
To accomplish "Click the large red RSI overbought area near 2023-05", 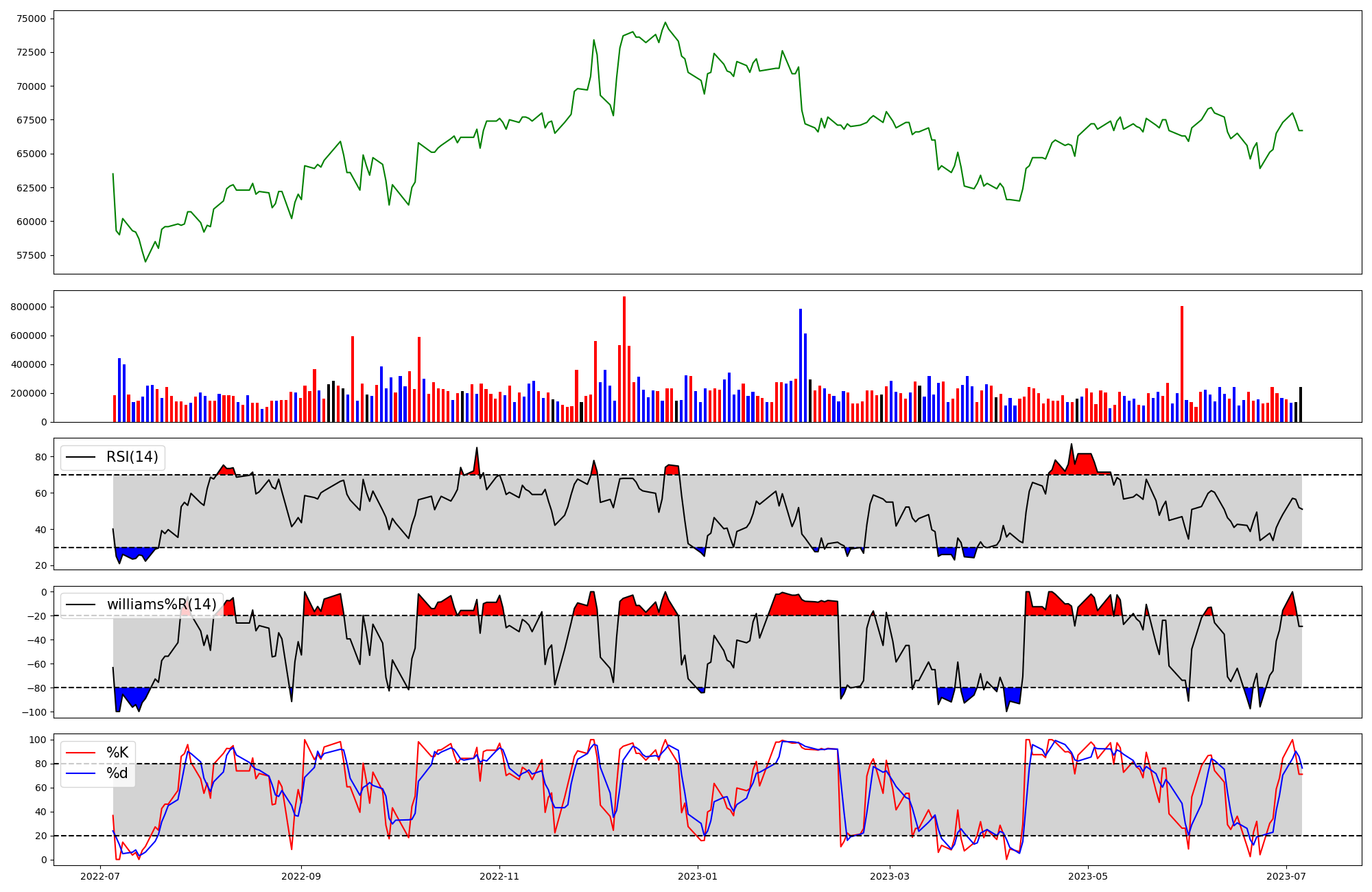I will (1084, 464).
